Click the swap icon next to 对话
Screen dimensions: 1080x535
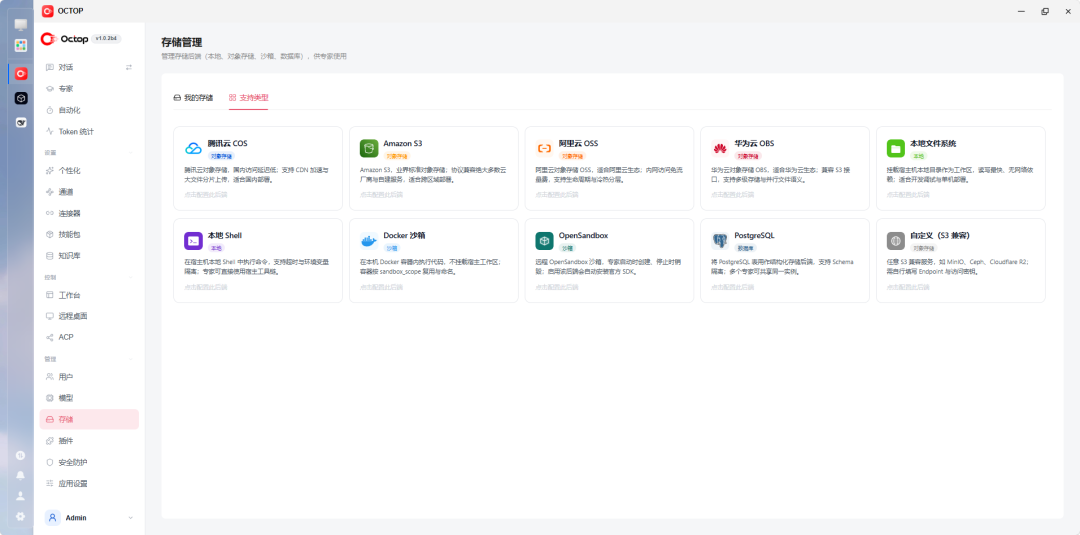[x=129, y=67]
